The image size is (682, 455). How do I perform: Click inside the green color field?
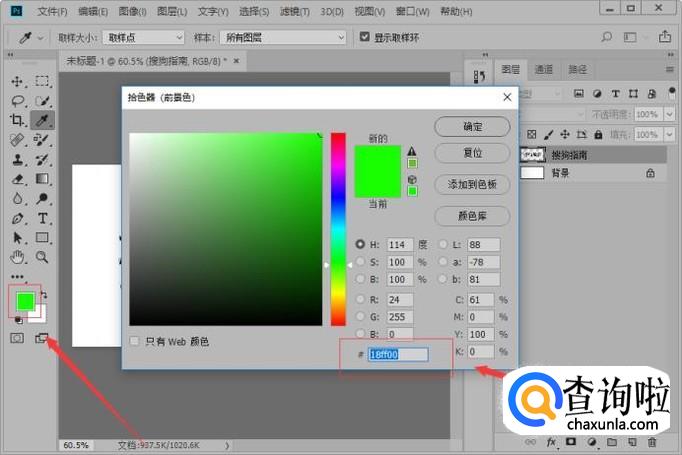pyautogui.click(x=226, y=229)
